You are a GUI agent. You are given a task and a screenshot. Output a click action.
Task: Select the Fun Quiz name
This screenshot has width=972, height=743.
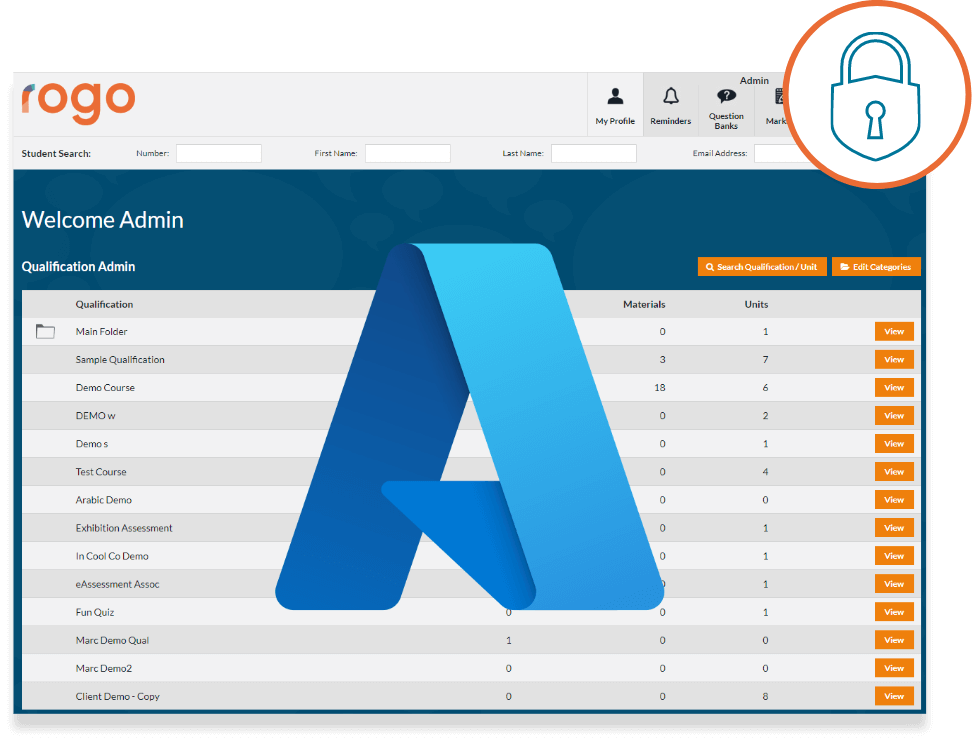[x=95, y=612]
